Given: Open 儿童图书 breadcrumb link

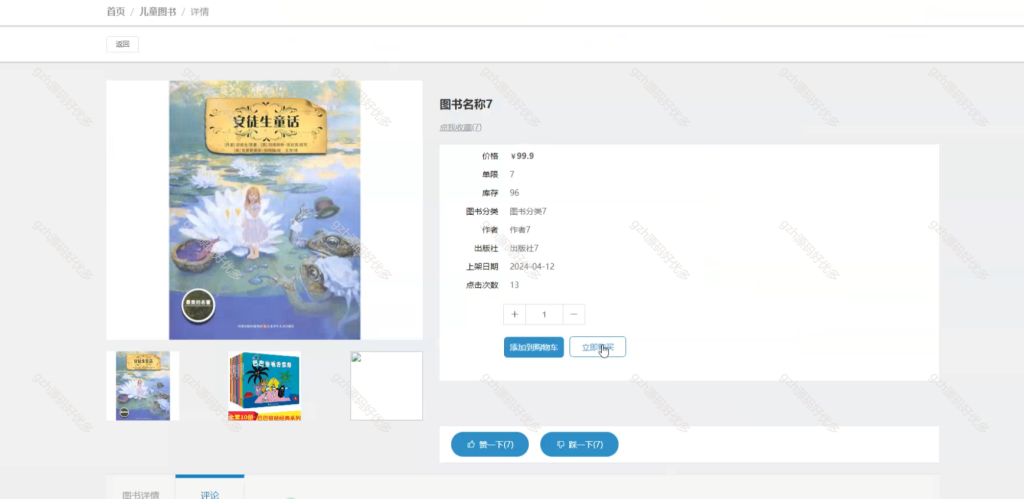Looking at the screenshot, I should tap(157, 12).
